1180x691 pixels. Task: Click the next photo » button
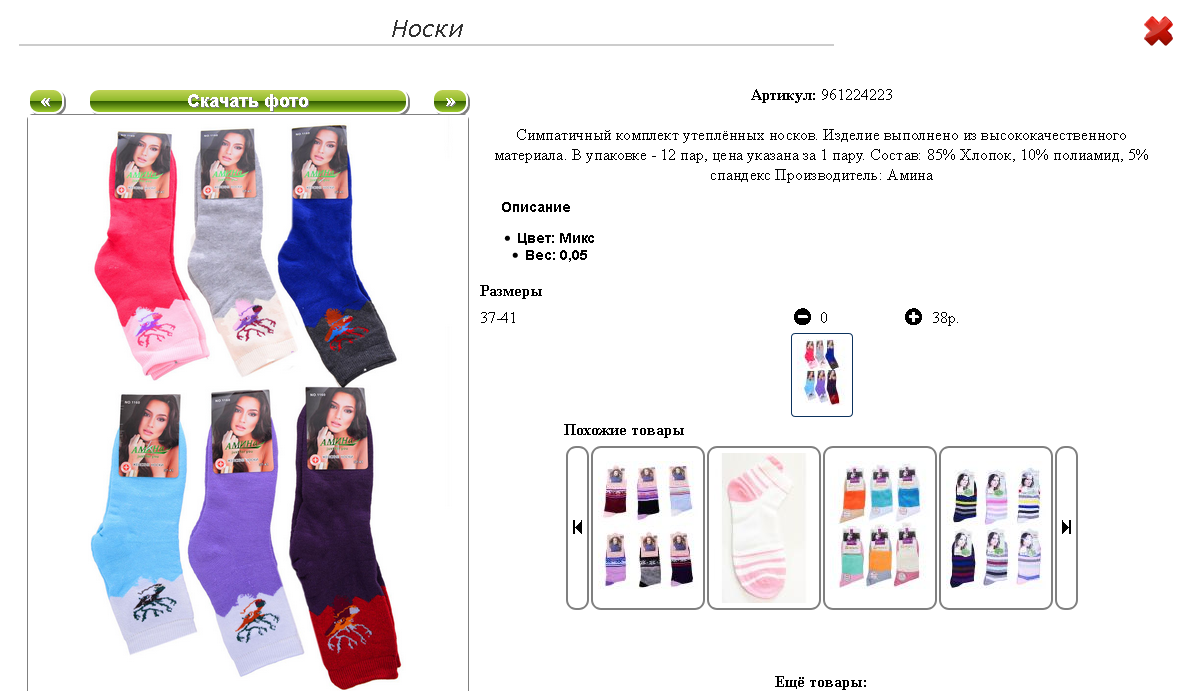(x=451, y=102)
